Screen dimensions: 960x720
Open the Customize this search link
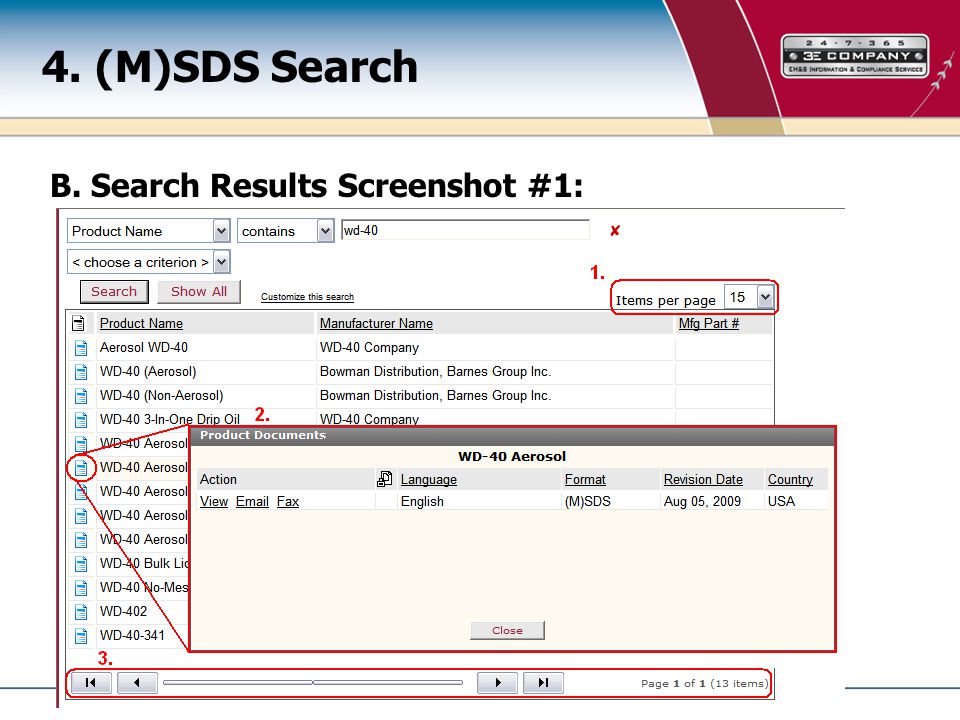[307, 297]
